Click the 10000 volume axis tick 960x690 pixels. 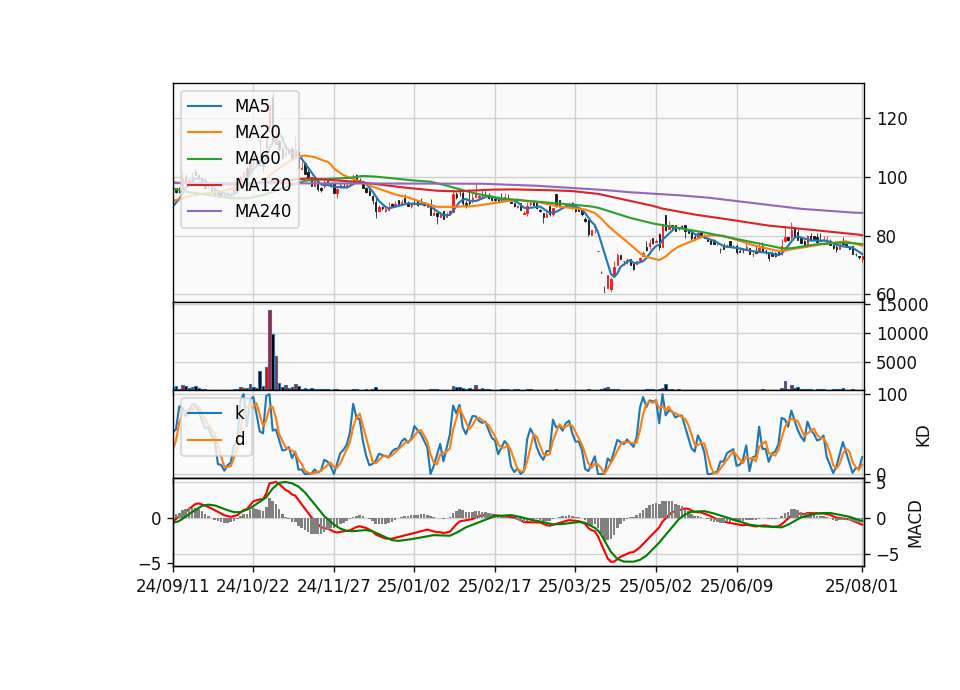pyautogui.click(x=902, y=334)
